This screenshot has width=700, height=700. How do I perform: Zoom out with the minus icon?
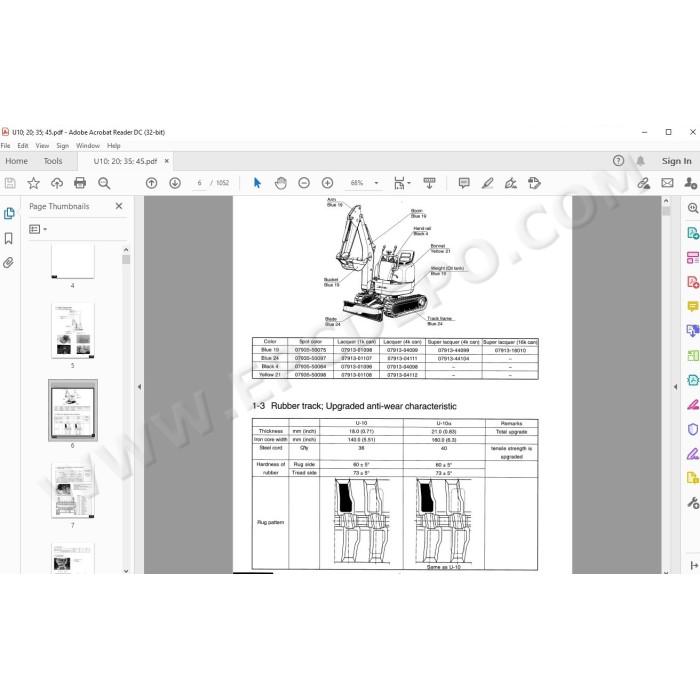coord(304,183)
